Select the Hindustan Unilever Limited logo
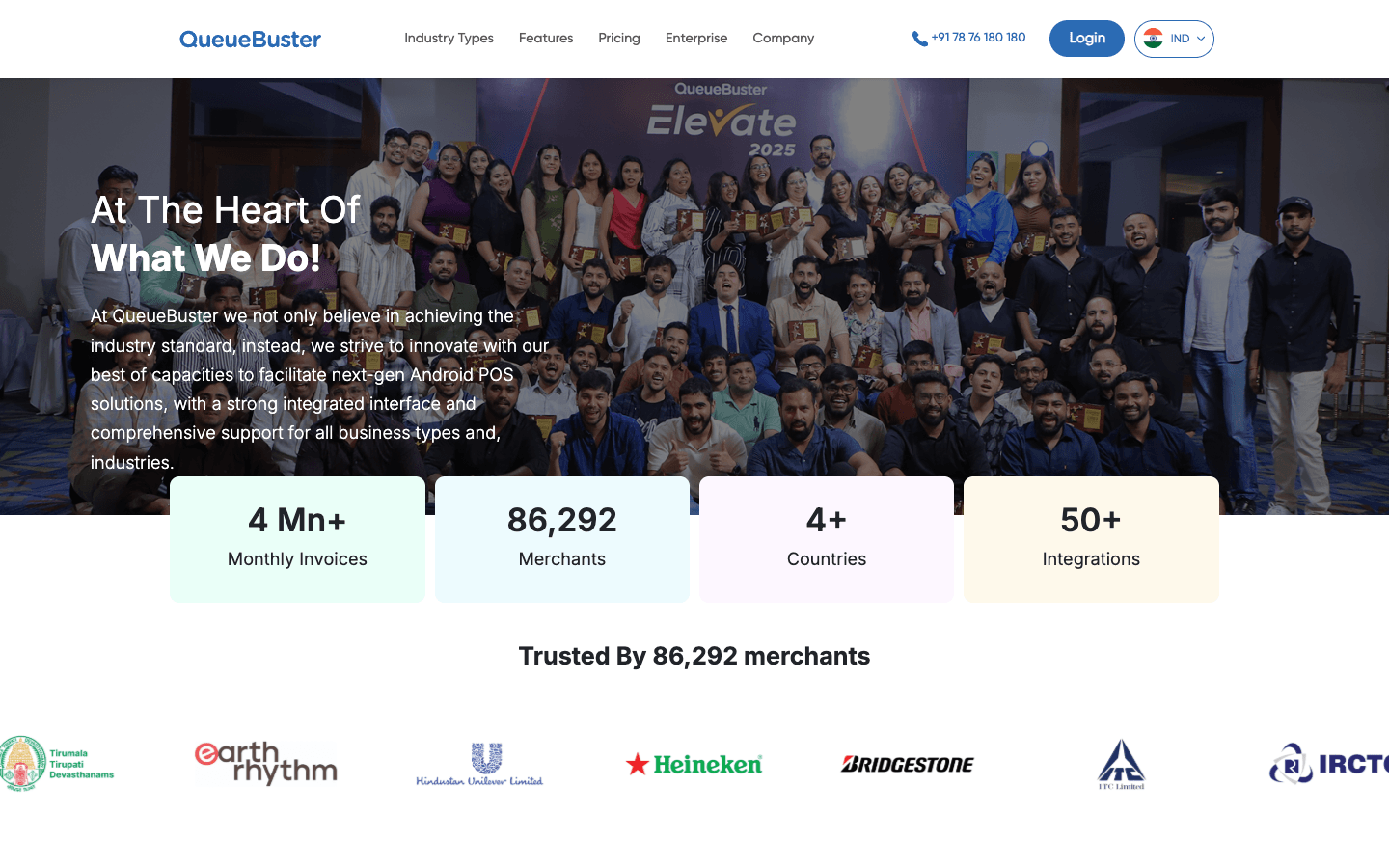This screenshot has height=868, width=1389. 479,764
